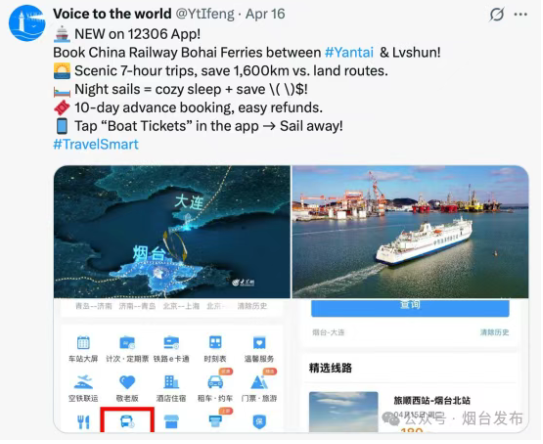Image resolution: width=543 pixels, height=444 pixels.
Task: Open the Voice to the world profile avatar
Action: coord(27,23)
